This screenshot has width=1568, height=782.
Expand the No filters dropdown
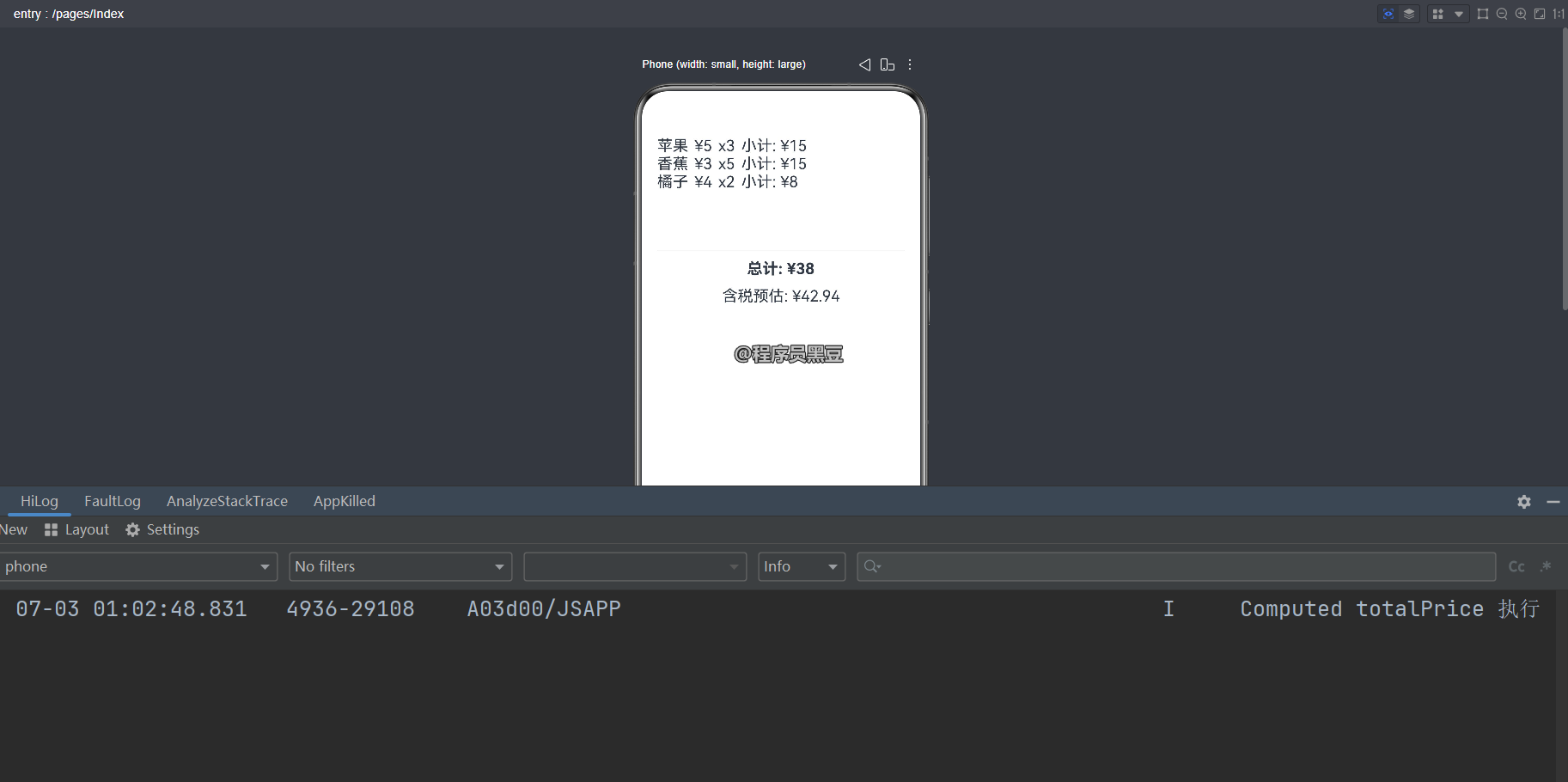click(400, 566)
